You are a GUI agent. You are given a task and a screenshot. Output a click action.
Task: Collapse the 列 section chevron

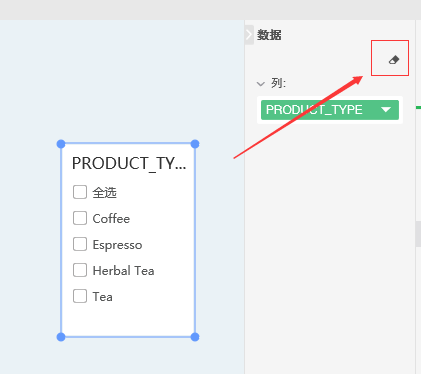click(x=260, y=84)
